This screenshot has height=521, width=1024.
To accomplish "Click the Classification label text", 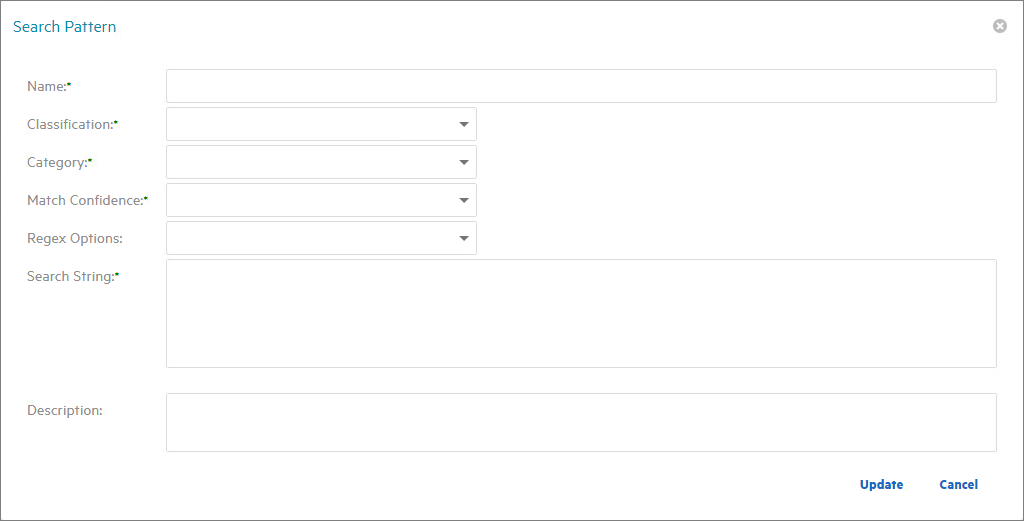I will pyautogui.click(x=70, y=125).
